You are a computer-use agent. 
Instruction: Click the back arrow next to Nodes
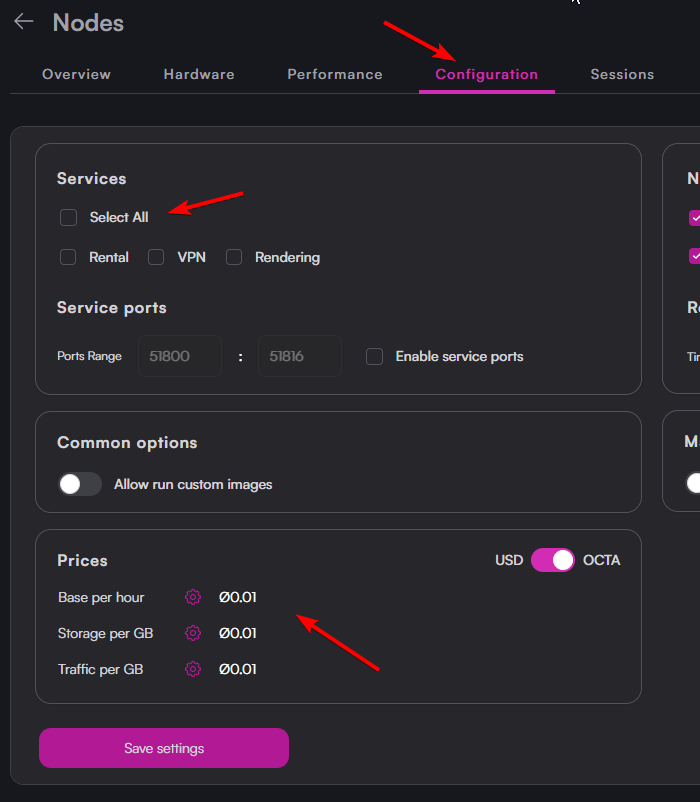point(24,22)
